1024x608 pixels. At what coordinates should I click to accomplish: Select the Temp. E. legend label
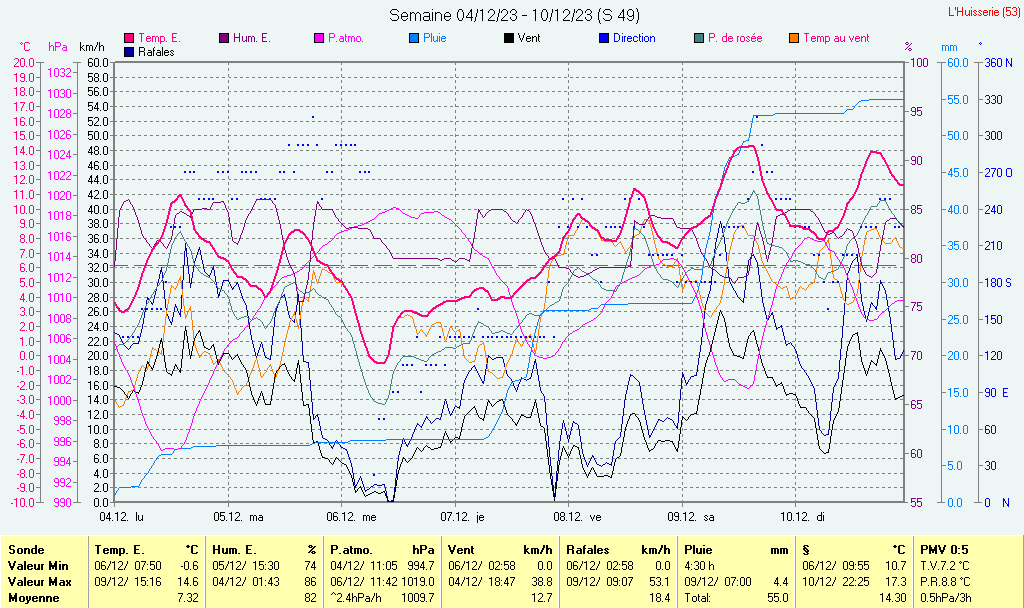pos(159,39)
